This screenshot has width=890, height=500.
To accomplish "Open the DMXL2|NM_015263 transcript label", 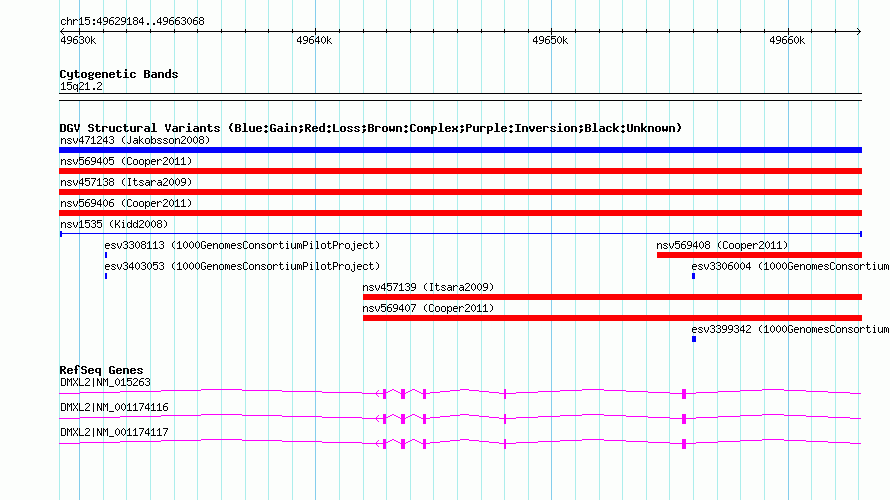I will (106, 383).
